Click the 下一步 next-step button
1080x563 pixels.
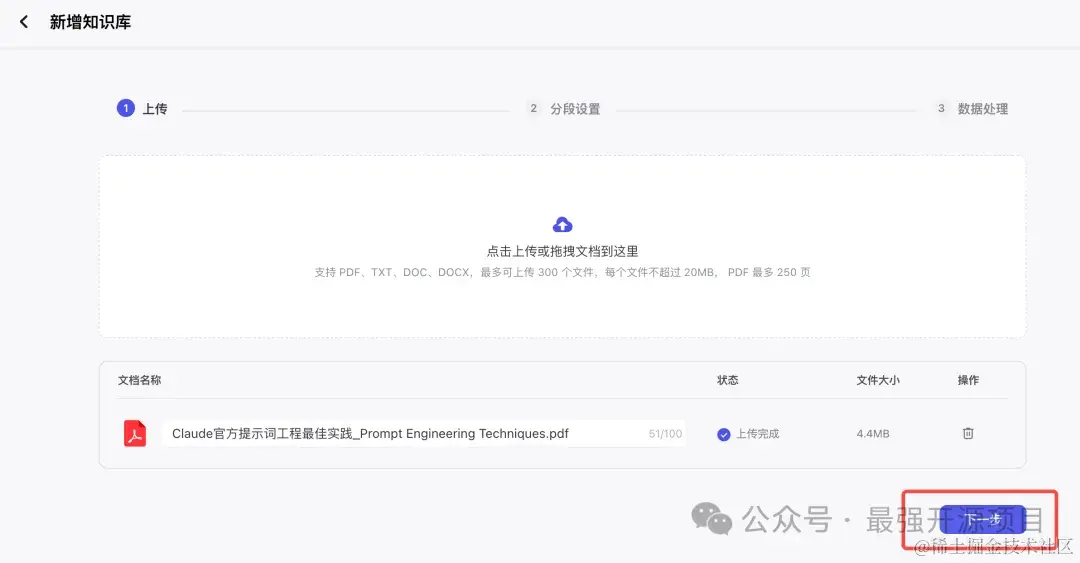coord(982,520)
